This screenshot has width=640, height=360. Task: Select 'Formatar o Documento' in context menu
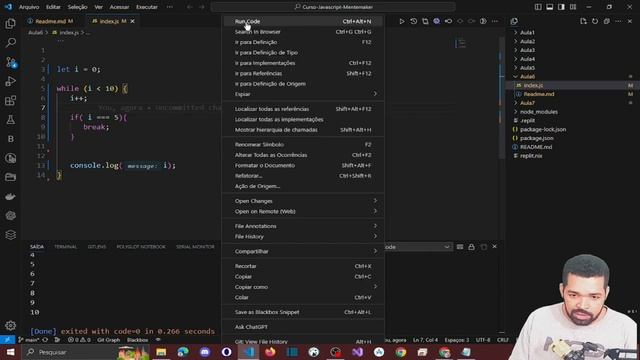[x=302, y=165]
